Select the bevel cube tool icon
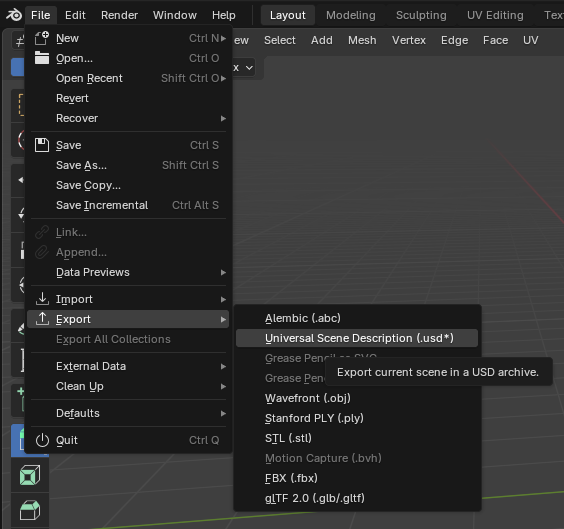564x529 pixels. [30, 510]
